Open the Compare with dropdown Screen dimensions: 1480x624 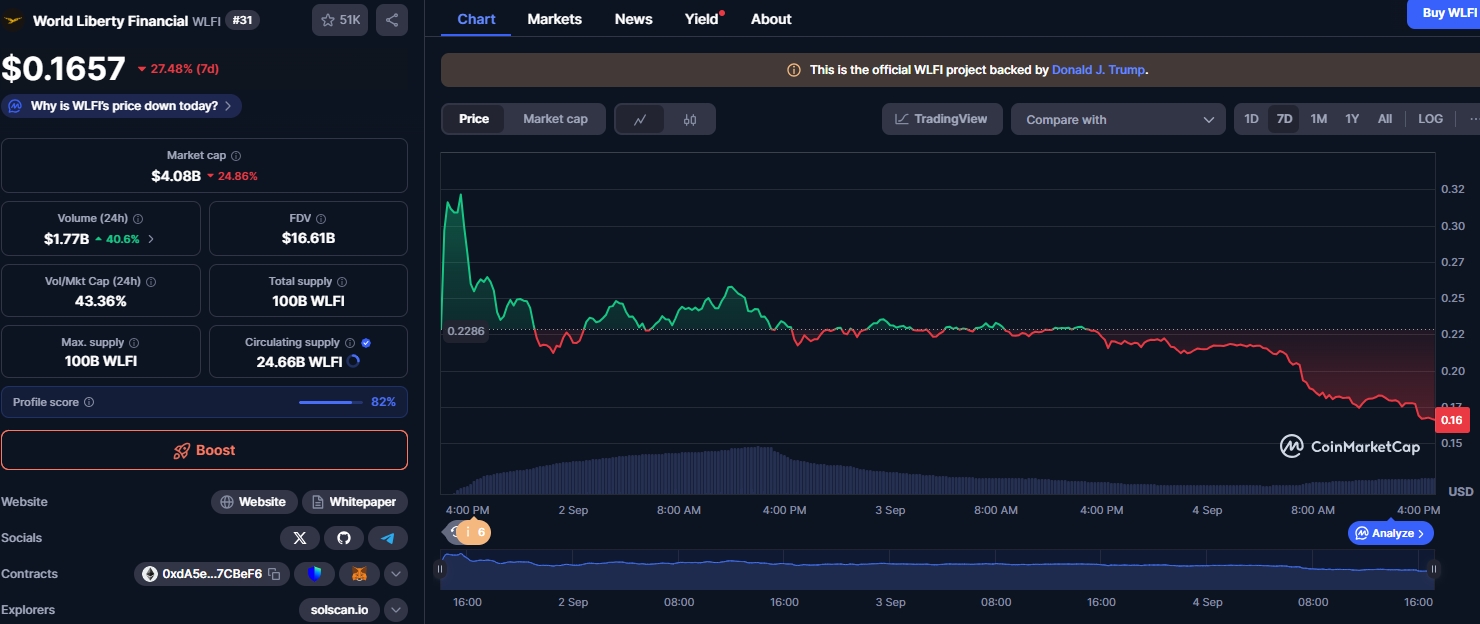coord(1118,119)
